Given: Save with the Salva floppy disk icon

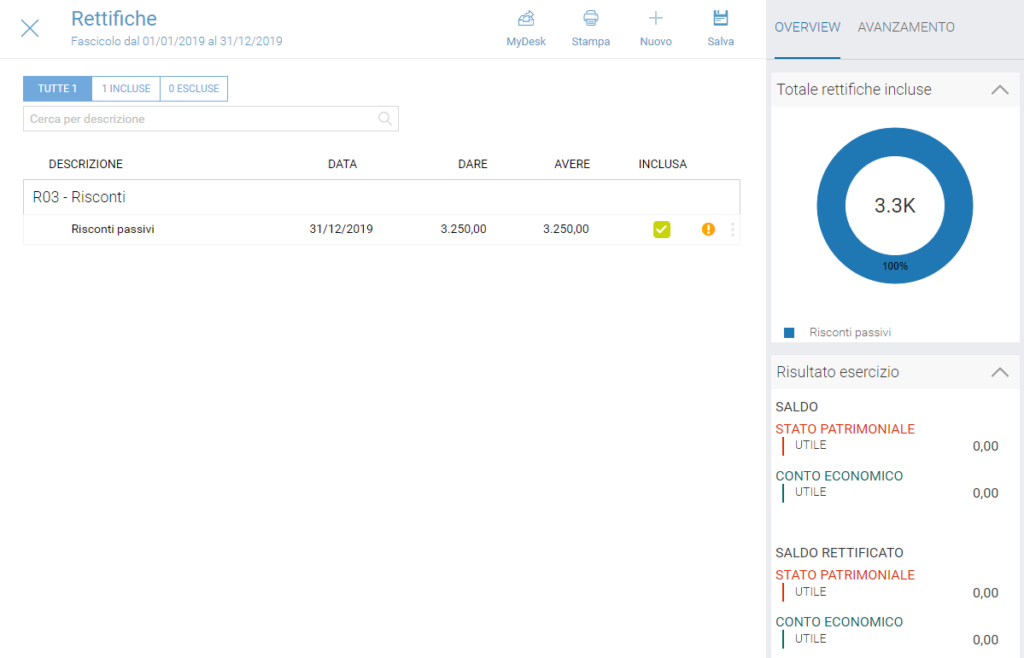Looking at the screenshot, I should pyautogui.click(x=720, y=18).
